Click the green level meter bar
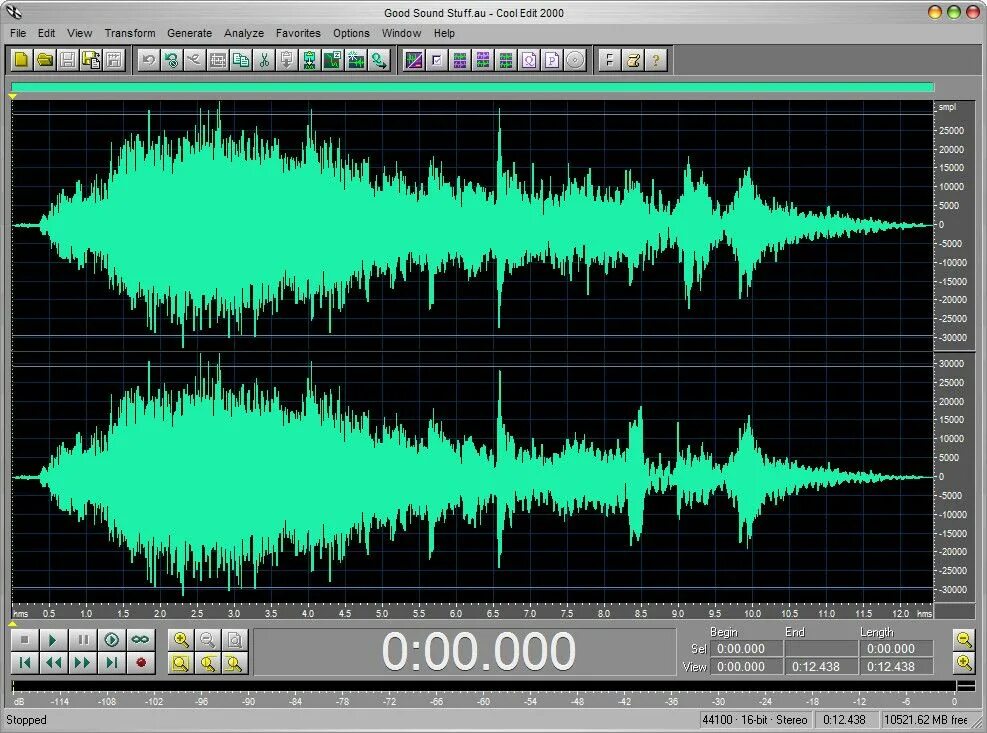 [x=470, y=87]
